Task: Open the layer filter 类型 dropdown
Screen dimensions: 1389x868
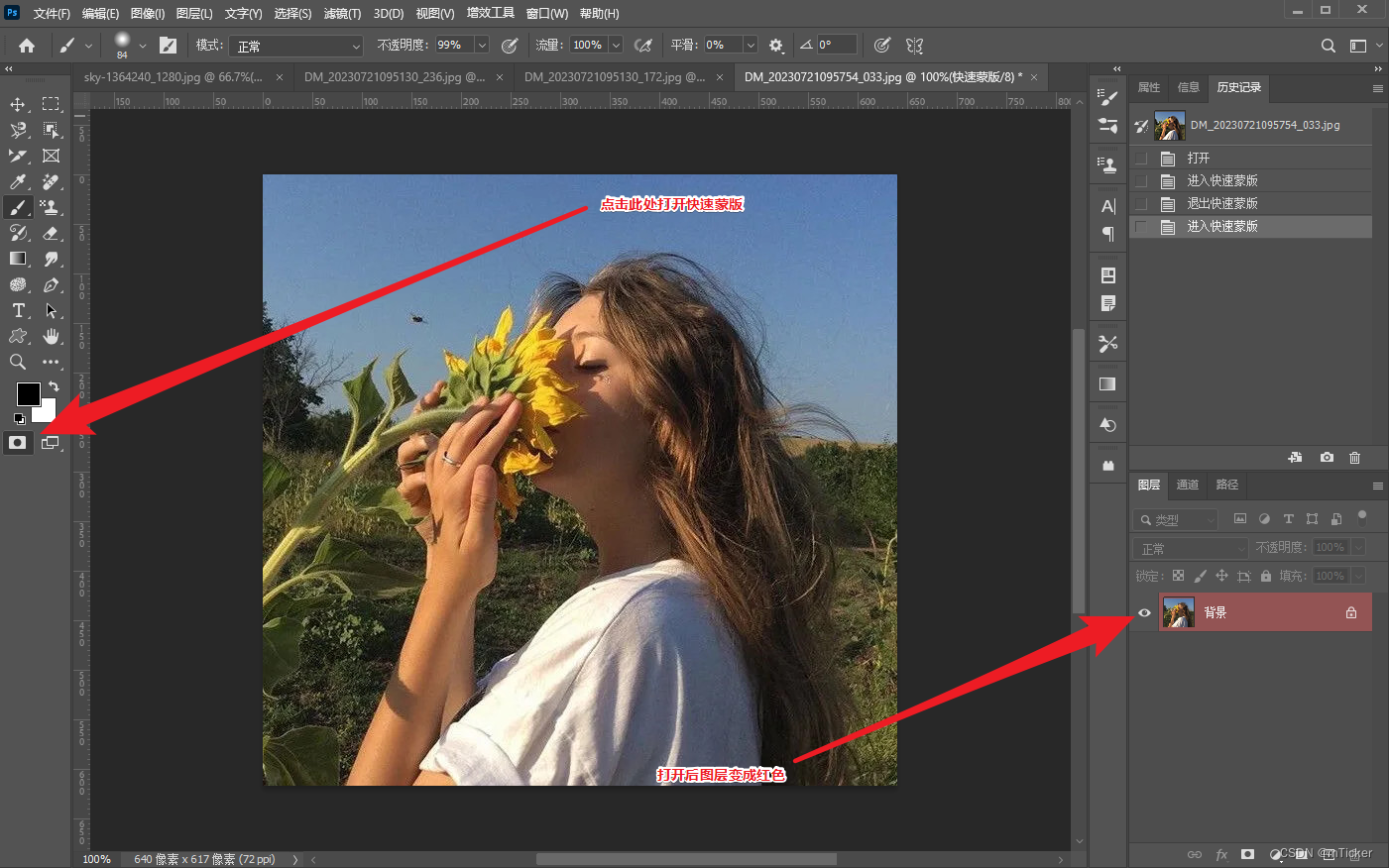Action: (1175, 519)
